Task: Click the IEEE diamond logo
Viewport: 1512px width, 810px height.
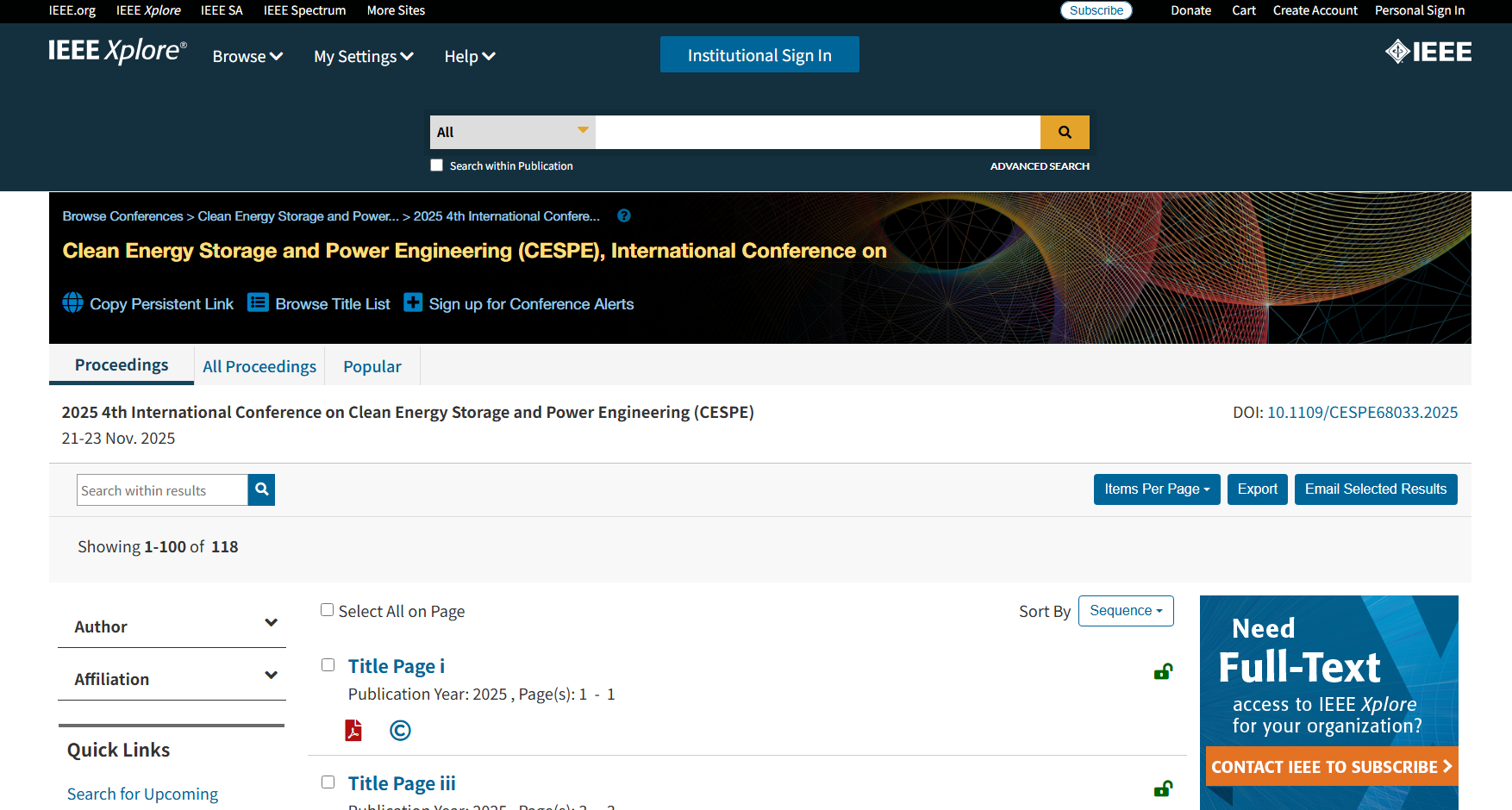Action: pyautogui.click(x=1428, y=52)
